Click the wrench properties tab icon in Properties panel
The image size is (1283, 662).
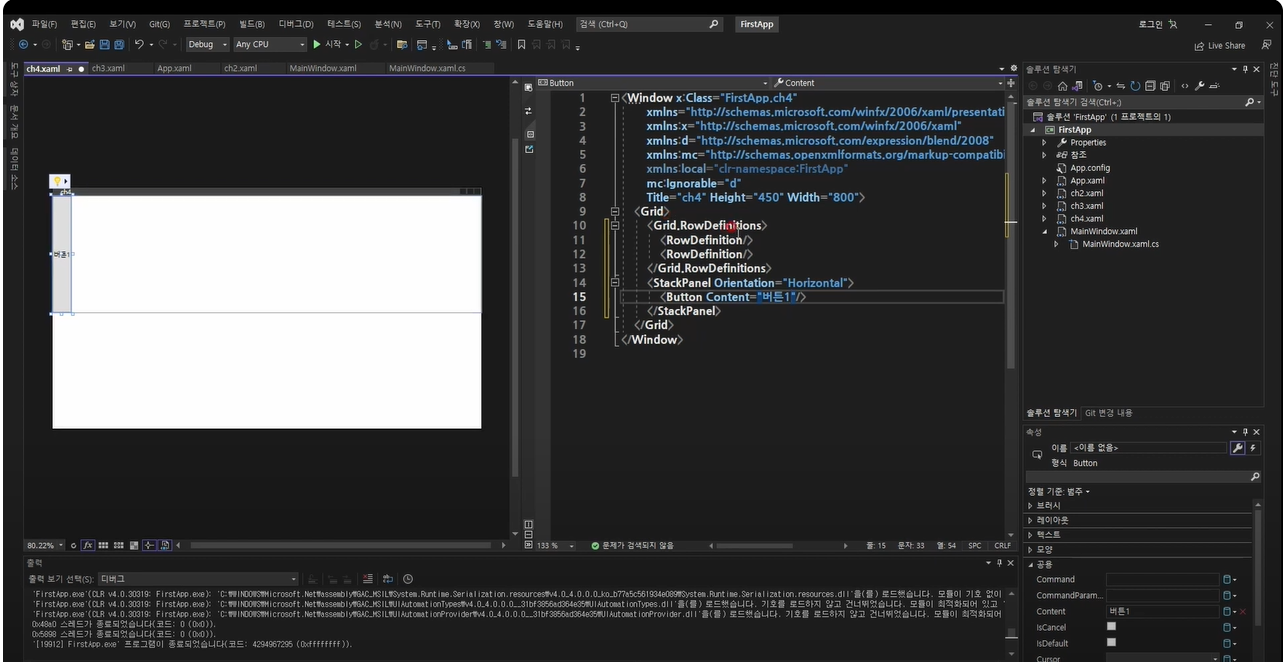click(x=1237, y=448)
